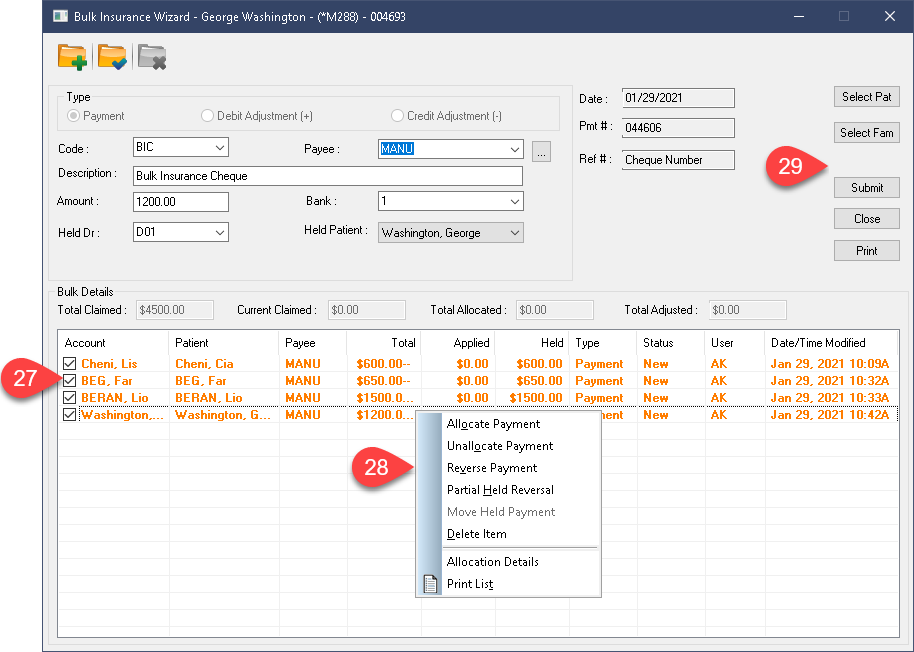Click the Account column header
Screen dimensions: 914x652
click(x=113, y=343)
